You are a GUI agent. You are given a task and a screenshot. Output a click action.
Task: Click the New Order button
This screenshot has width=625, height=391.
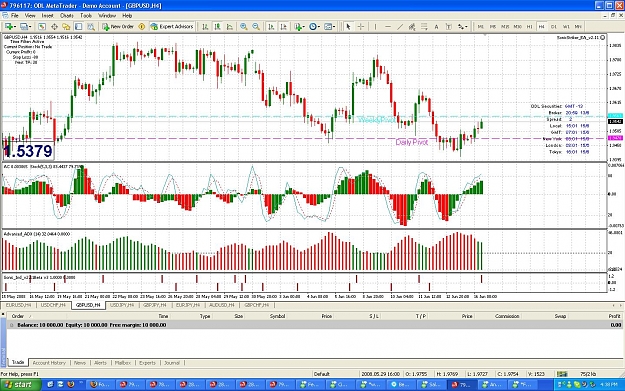tap(118, 26)
